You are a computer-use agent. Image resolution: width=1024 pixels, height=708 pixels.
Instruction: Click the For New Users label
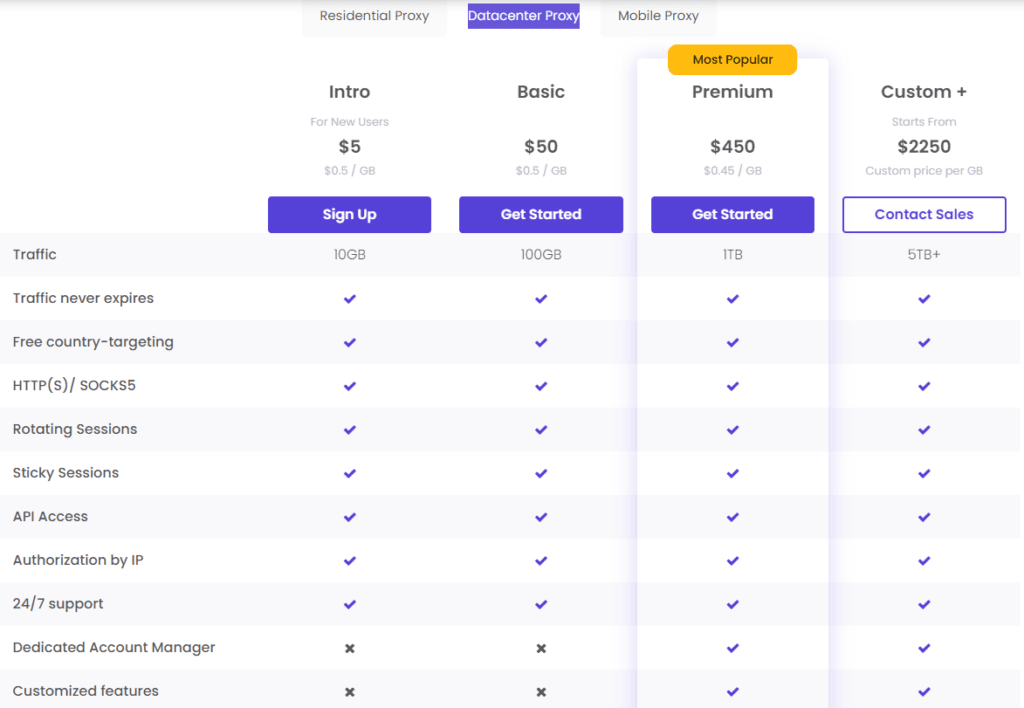coord(349,121)
